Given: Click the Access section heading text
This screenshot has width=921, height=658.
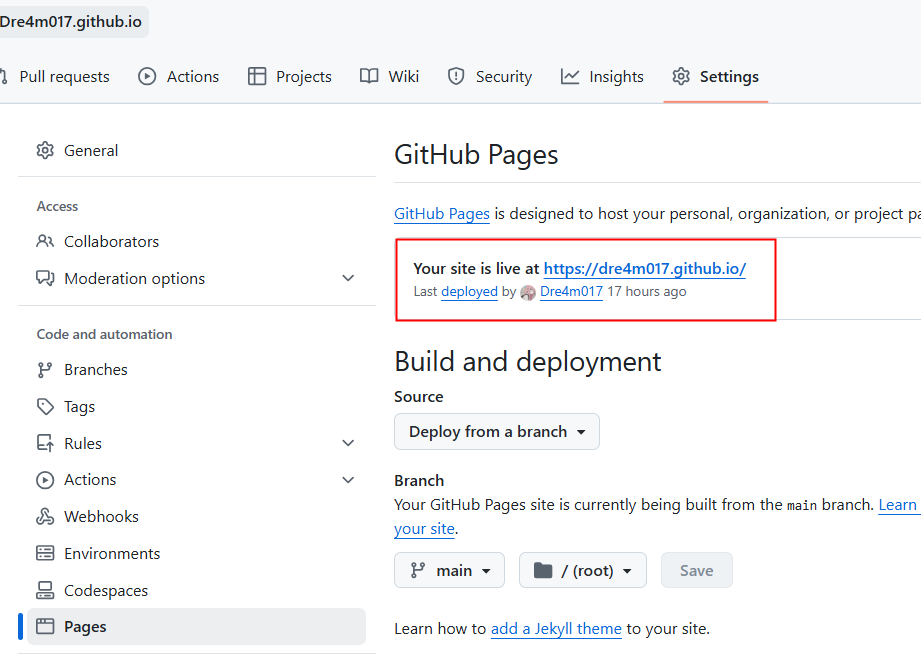Looking at the screenshot, I should [57, 206].
